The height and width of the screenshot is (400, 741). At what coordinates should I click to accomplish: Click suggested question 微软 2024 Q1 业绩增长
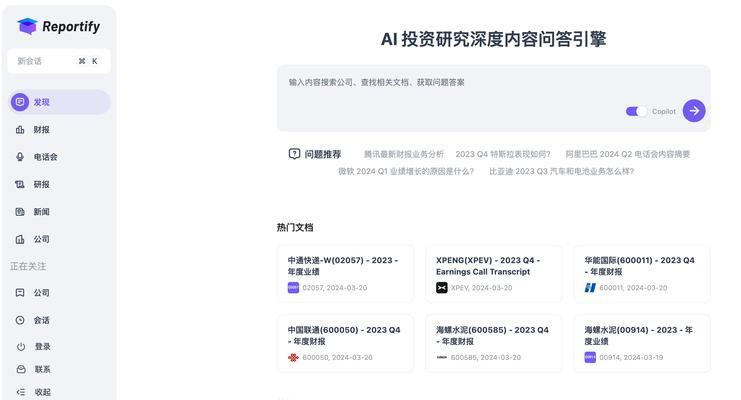[x=405, y=171]
